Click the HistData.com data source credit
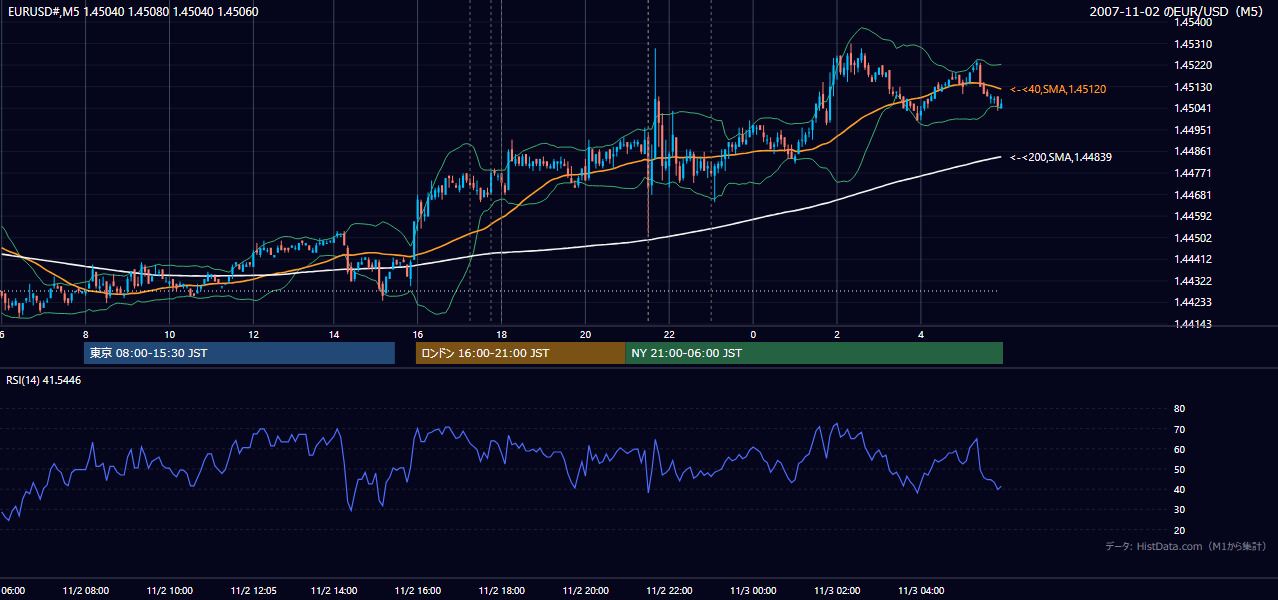The height and width of the screenshot is (600, 1278). [1186, 546]
